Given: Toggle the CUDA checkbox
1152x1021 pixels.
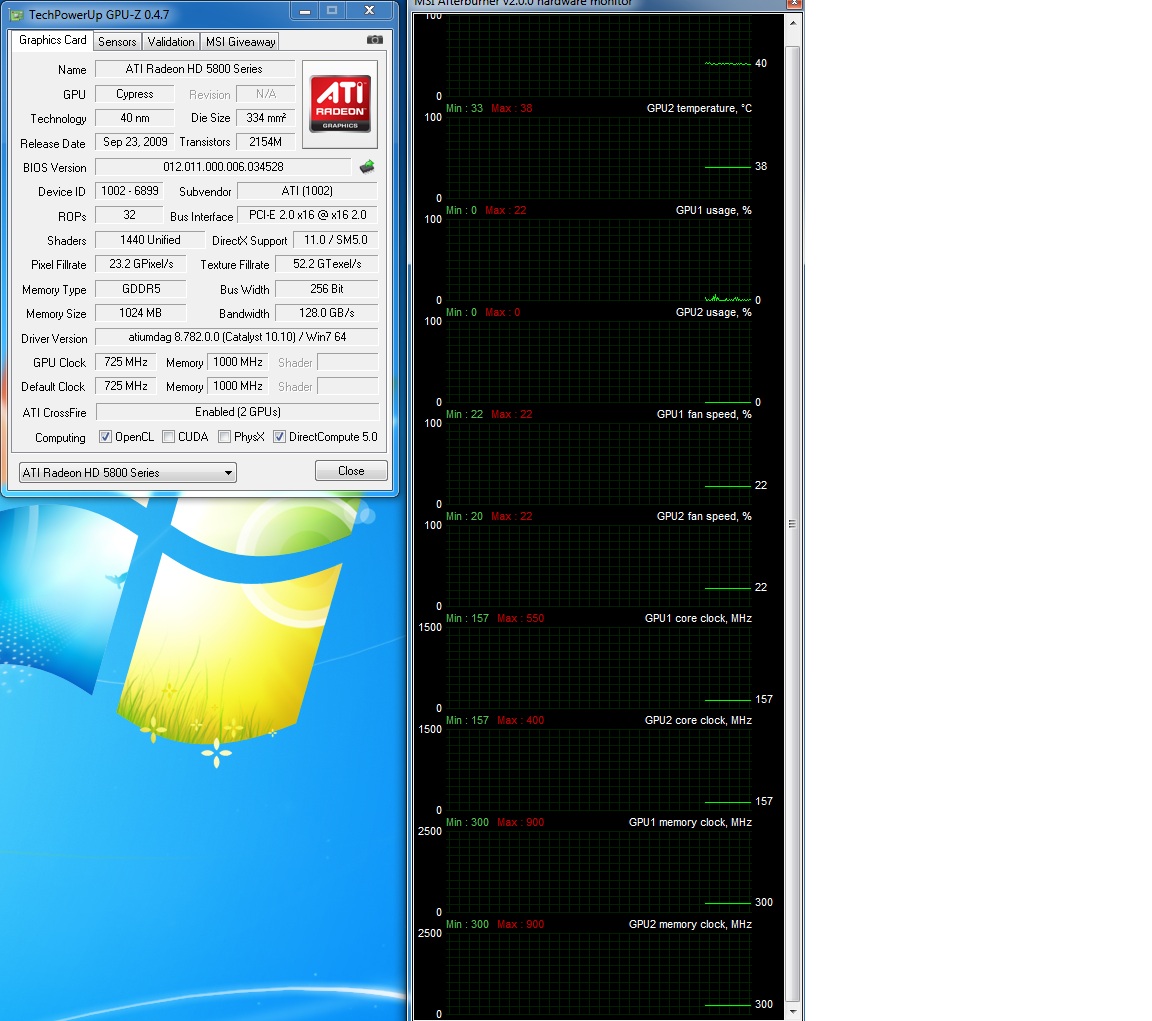Looking at the screenshot, I should point(169,437).
